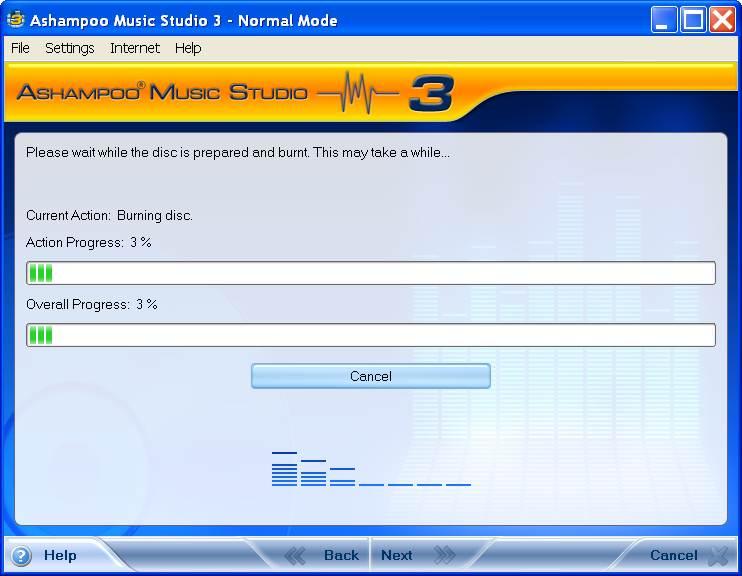Click the double right arrow beside Next
This screenshot has width=742, height=576.
point(445,556)
